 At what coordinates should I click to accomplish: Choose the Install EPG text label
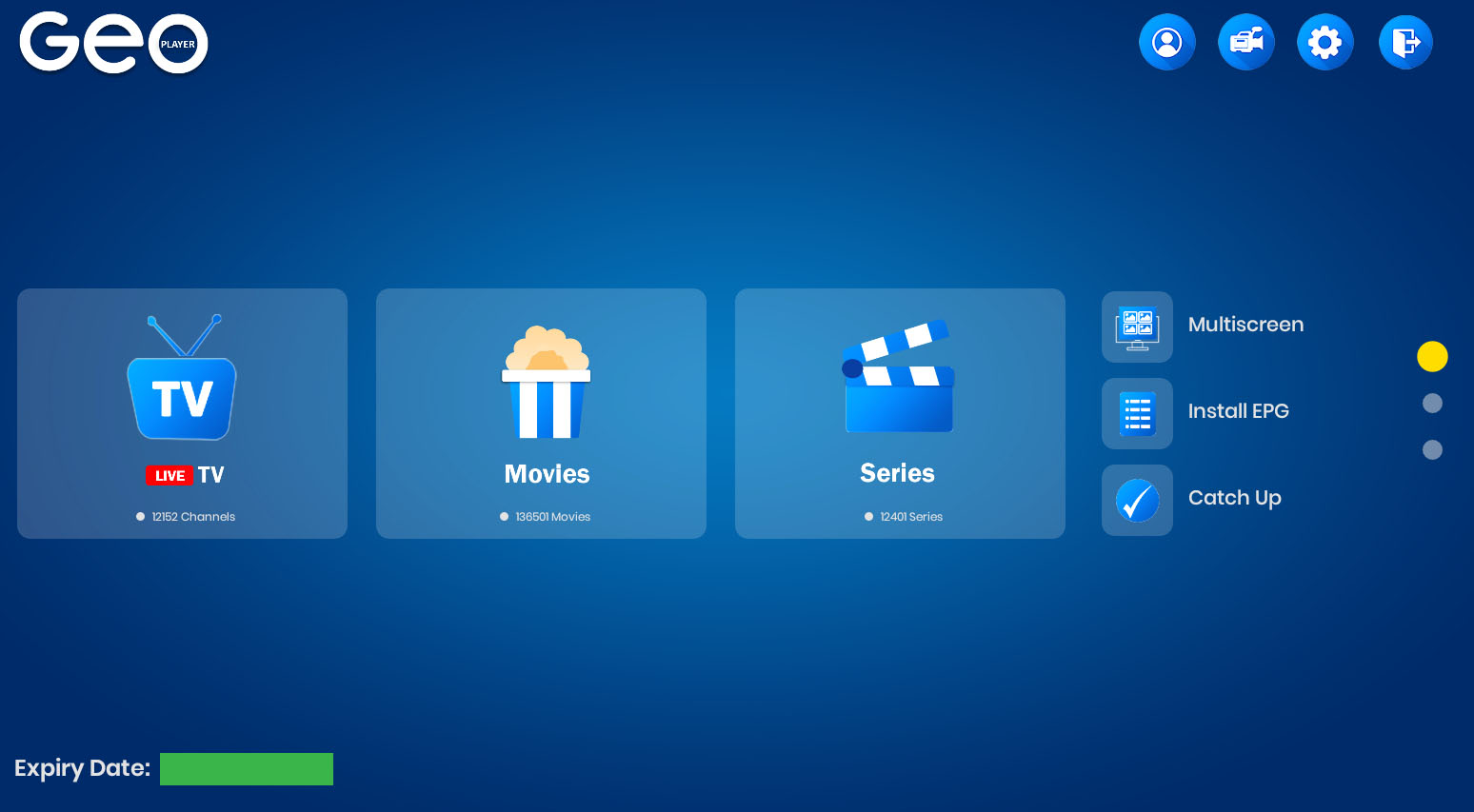(x=1238, y=411)
